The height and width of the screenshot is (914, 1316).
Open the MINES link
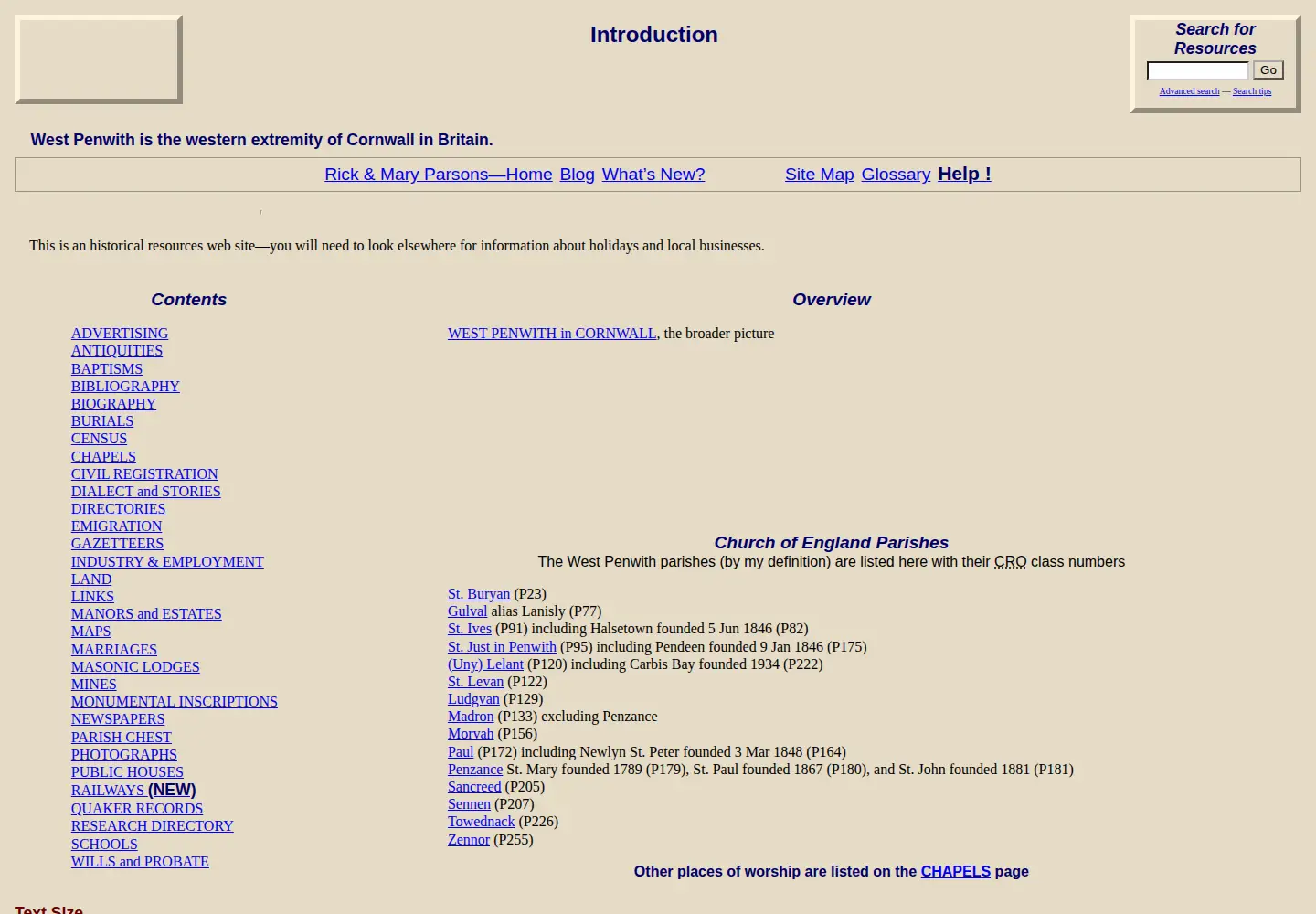(94, 685)
